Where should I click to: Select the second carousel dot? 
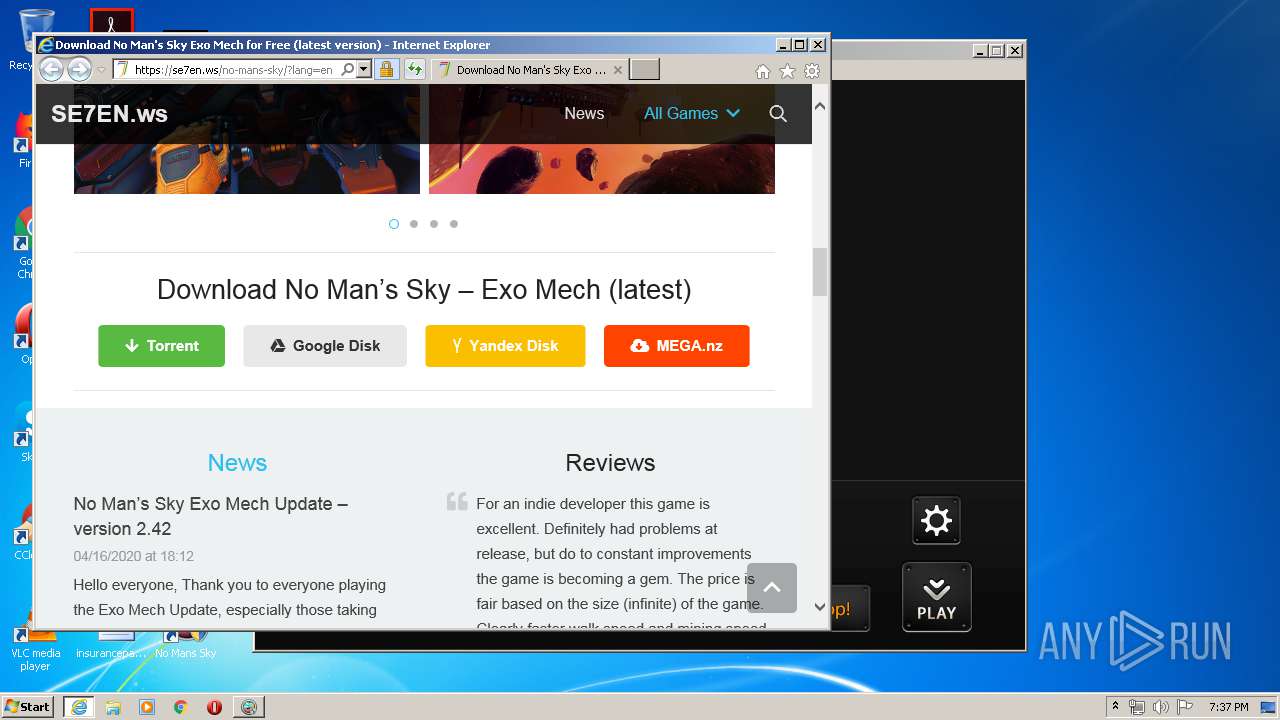pos(414,224)
